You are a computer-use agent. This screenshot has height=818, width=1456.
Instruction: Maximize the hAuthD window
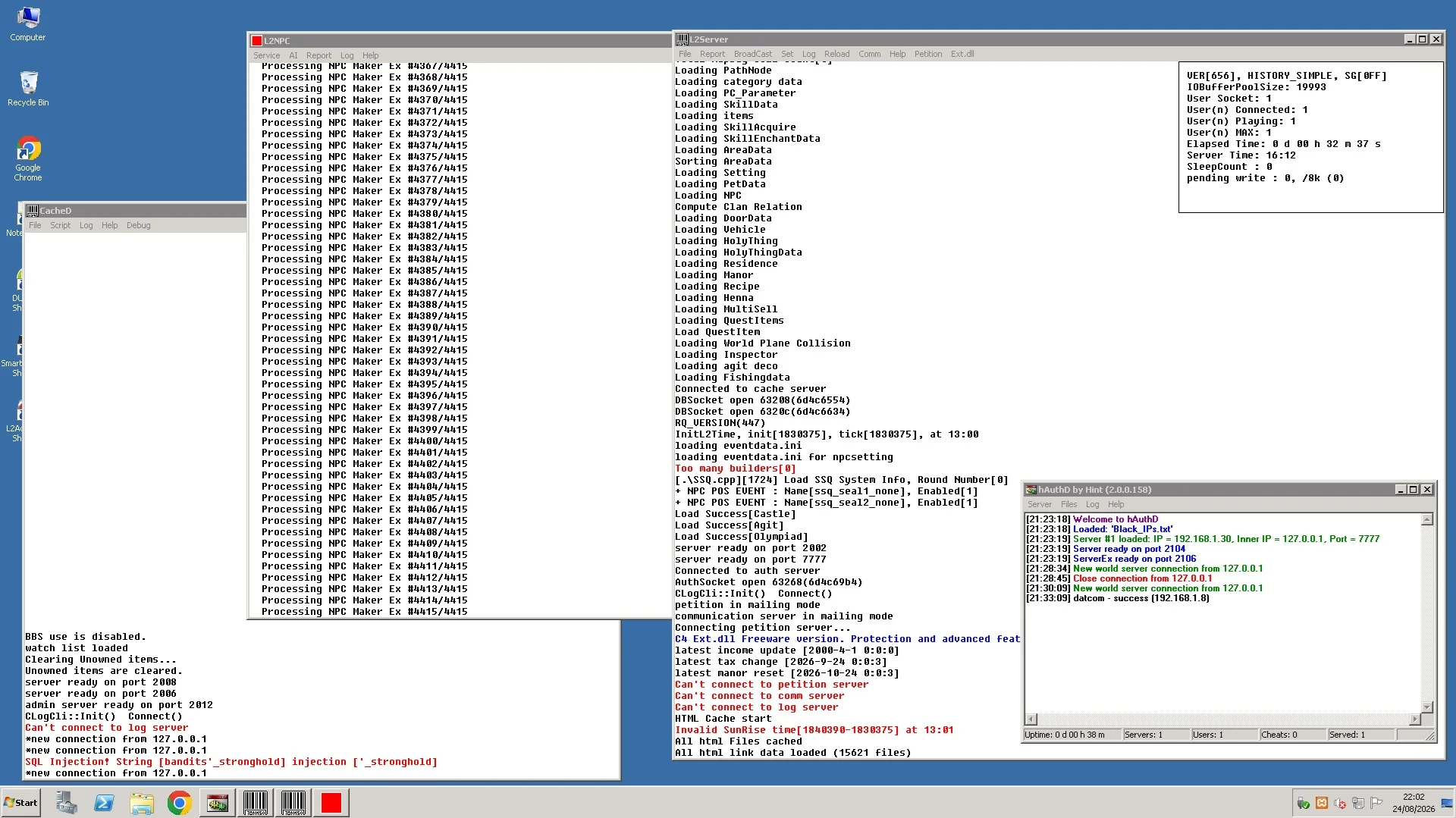(1414, 490)
